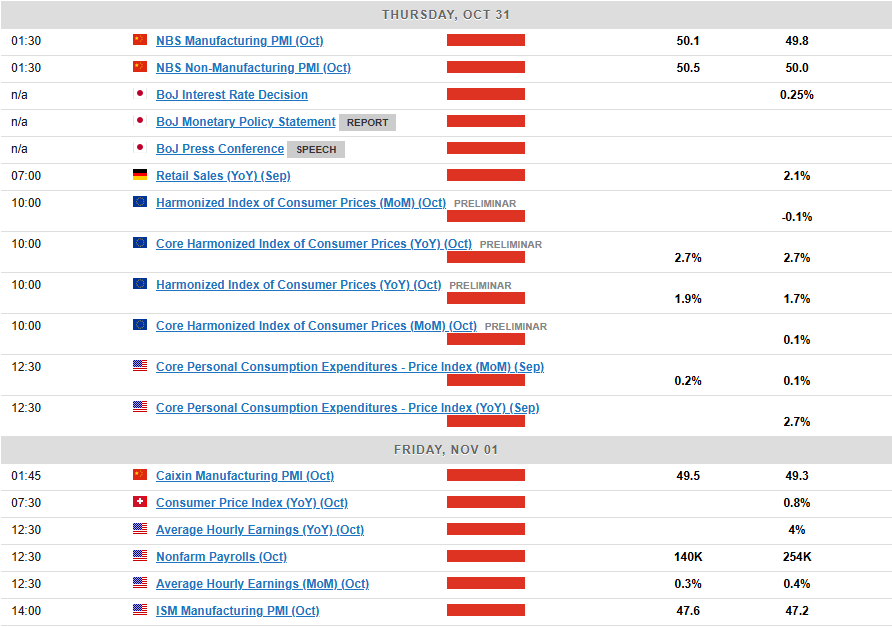Click the German flag next to Retail Sales
Image resolution: width=892 pixels, height=627 pixels.
(140, 175)
